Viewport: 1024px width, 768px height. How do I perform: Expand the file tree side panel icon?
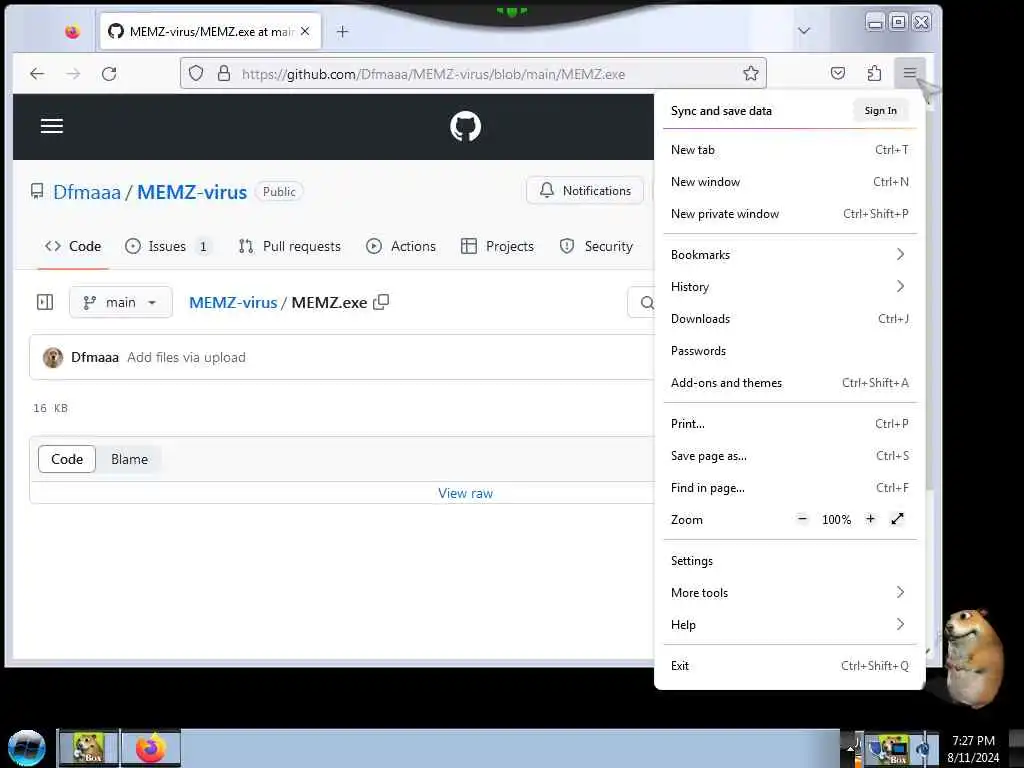[45, 302]
